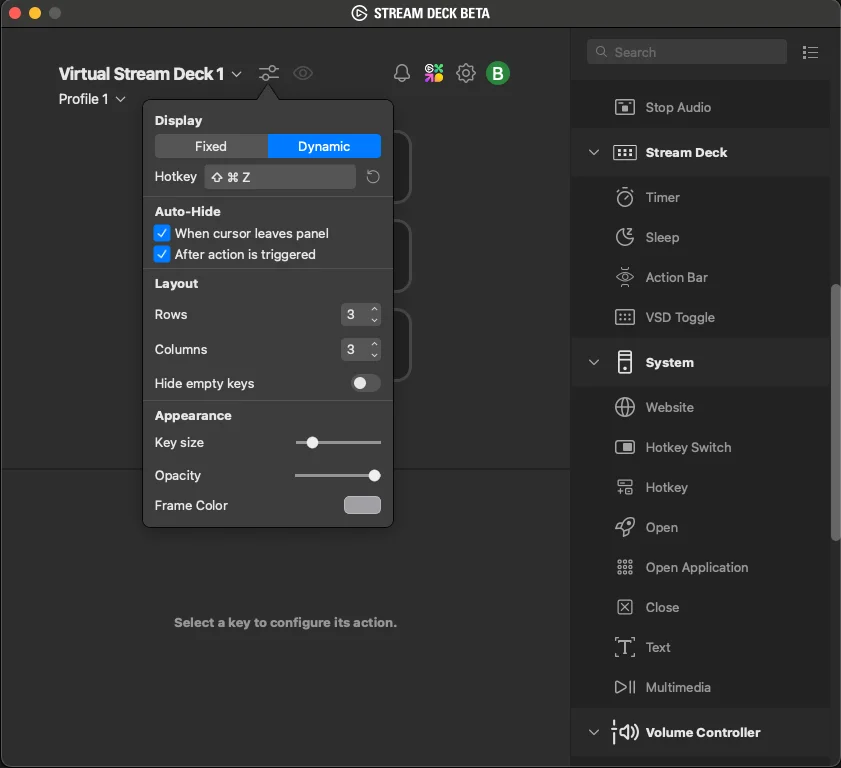
Task: Reset the hotkey with the undo arrow
Action: click(373, 176)
